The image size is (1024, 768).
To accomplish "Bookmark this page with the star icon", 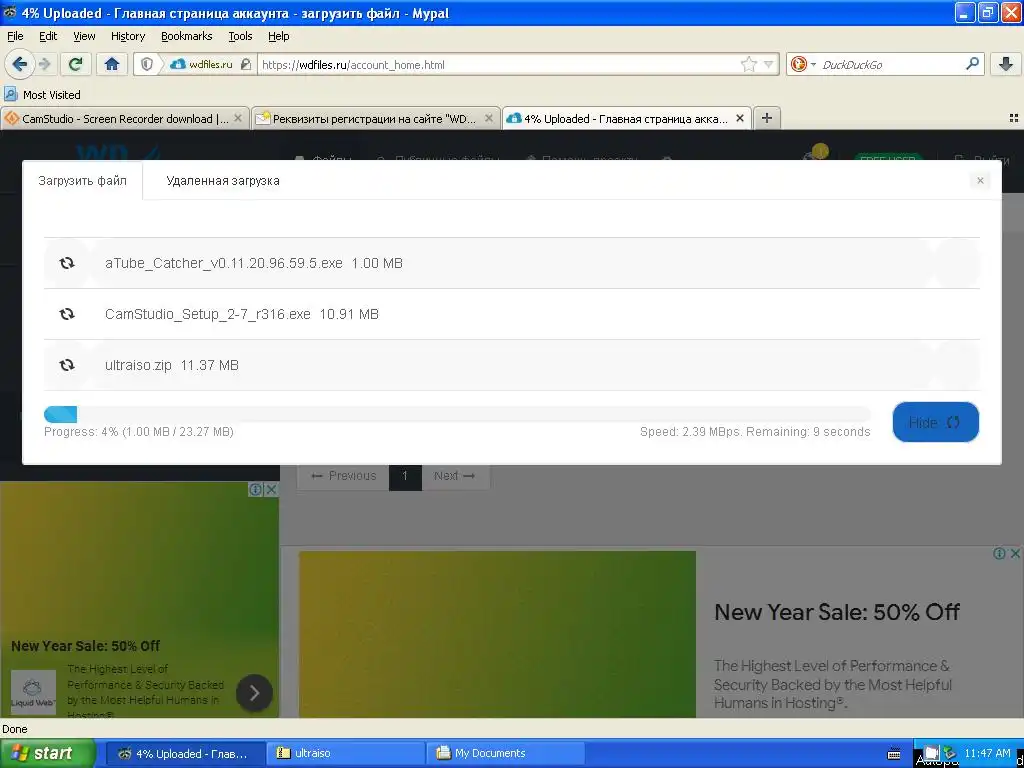I will coord(748,64).
